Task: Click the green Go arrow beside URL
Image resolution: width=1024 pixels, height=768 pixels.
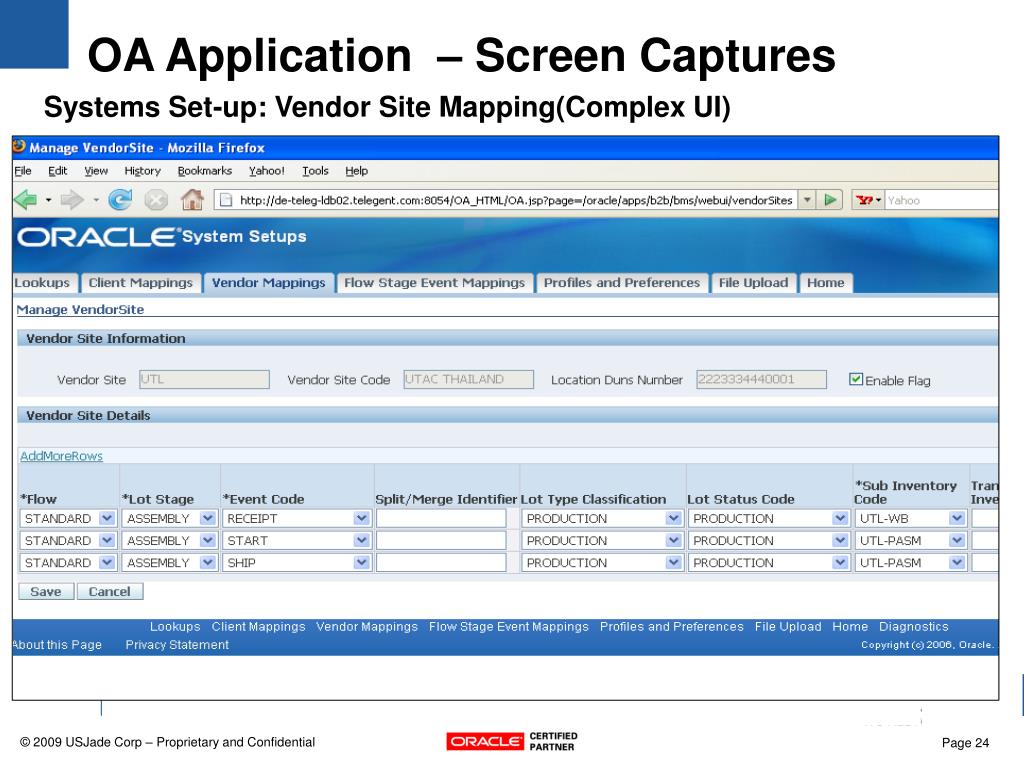Action: 830,200
